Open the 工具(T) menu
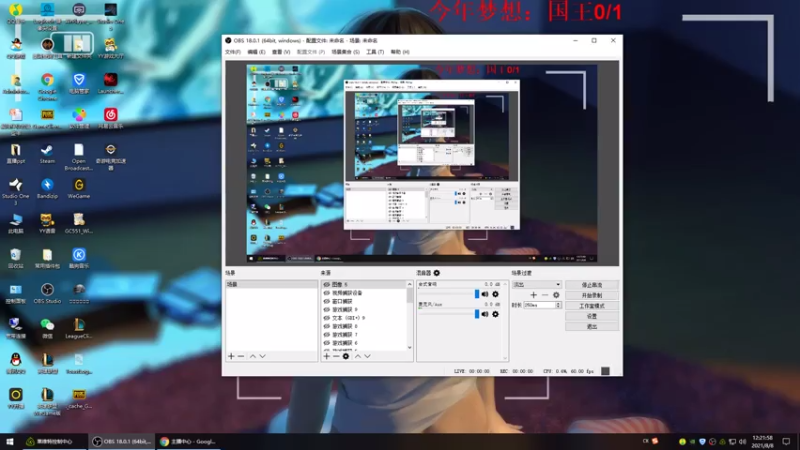 coord(374,52)
